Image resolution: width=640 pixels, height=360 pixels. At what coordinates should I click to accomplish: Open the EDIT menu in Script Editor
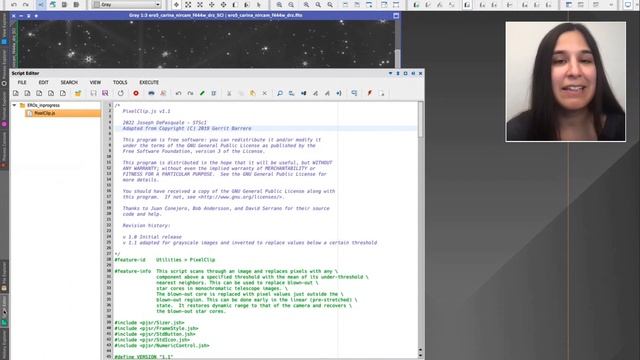[x=43, y=82]
